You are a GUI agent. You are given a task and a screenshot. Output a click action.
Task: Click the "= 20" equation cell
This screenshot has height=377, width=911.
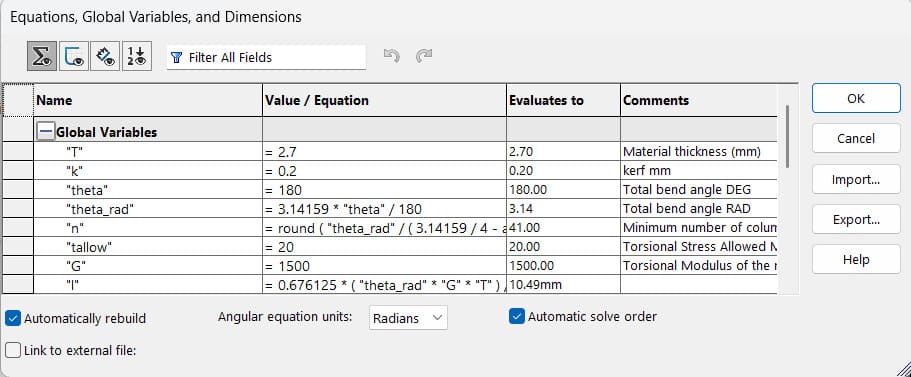click(384, 247)
